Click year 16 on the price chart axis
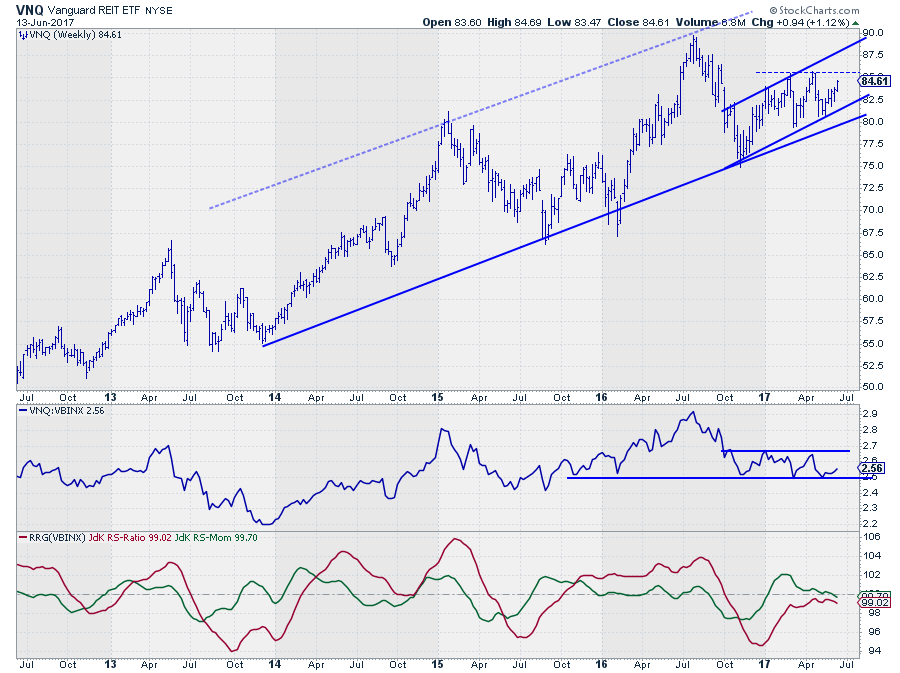This screenshot has width=900, height=673. coord(601,397)
